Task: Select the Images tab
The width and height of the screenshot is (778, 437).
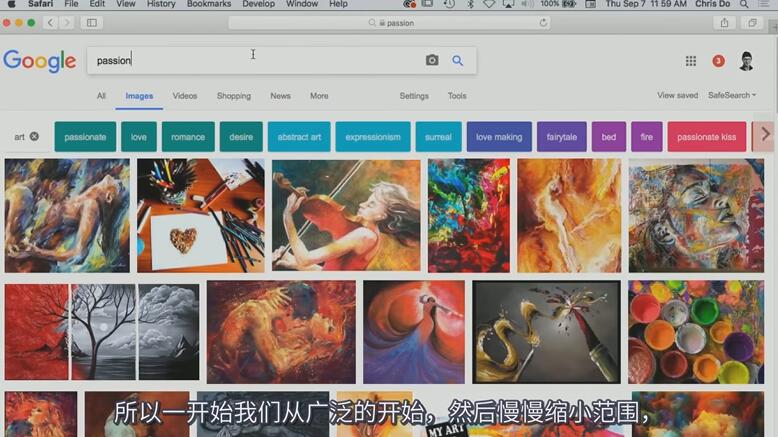Action: 139,96
